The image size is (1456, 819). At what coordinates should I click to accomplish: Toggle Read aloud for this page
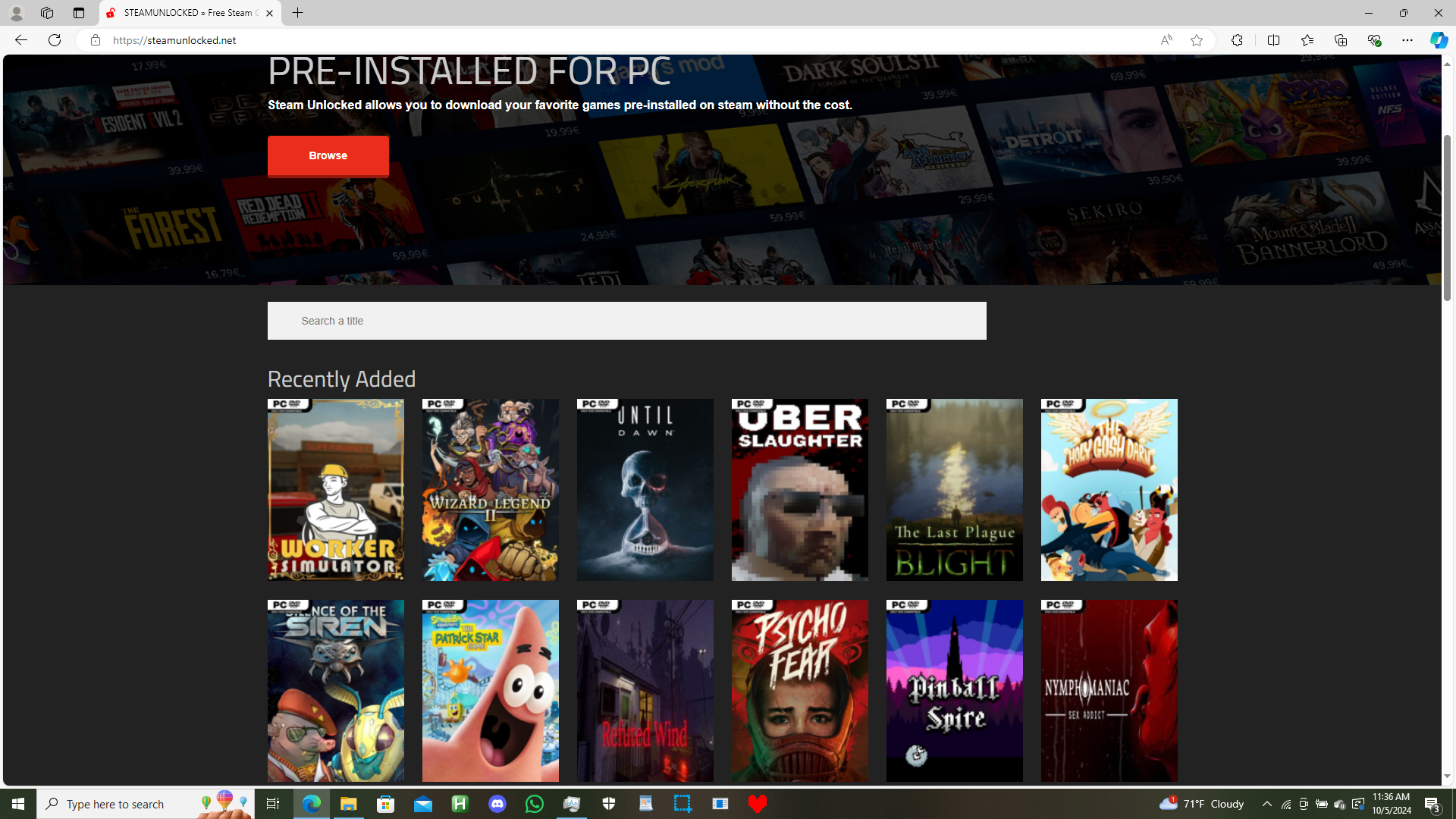1166,40
